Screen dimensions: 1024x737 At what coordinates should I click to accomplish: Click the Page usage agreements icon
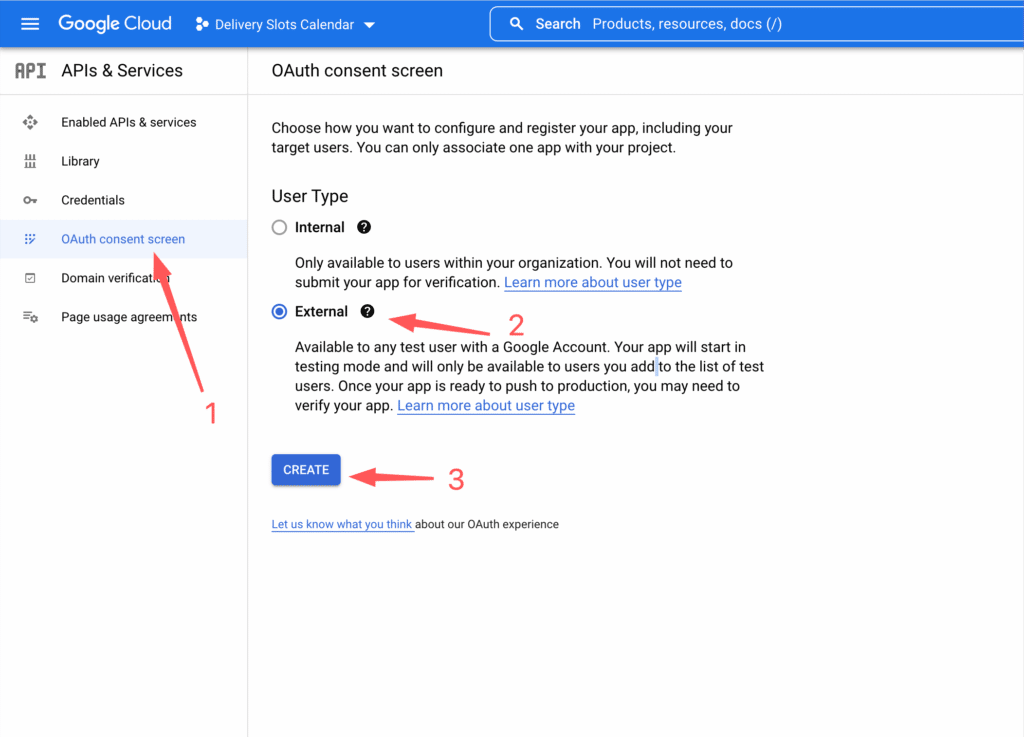click(30, 317)
